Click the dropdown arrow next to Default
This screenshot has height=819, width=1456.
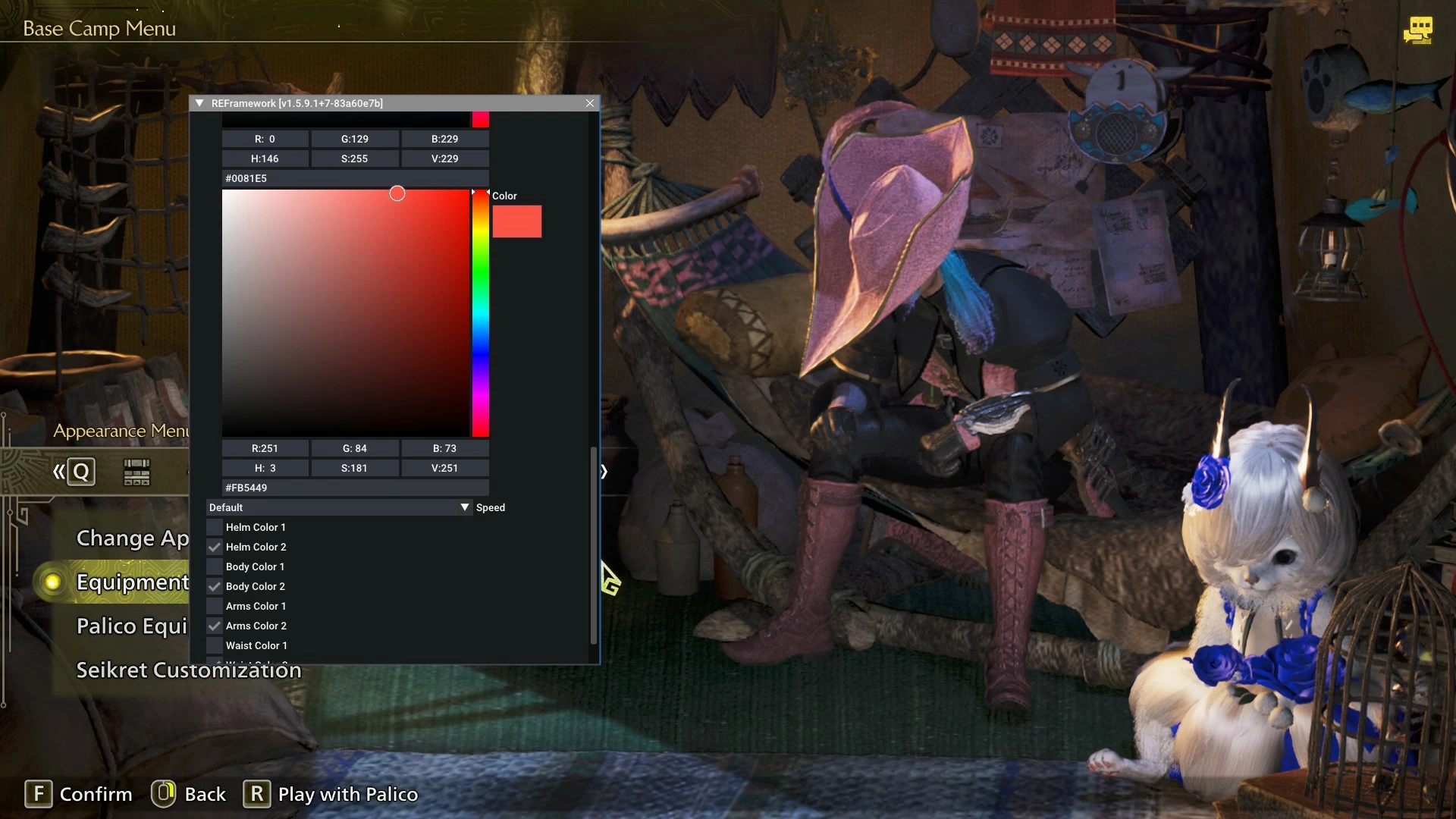[x=465, y=507]
